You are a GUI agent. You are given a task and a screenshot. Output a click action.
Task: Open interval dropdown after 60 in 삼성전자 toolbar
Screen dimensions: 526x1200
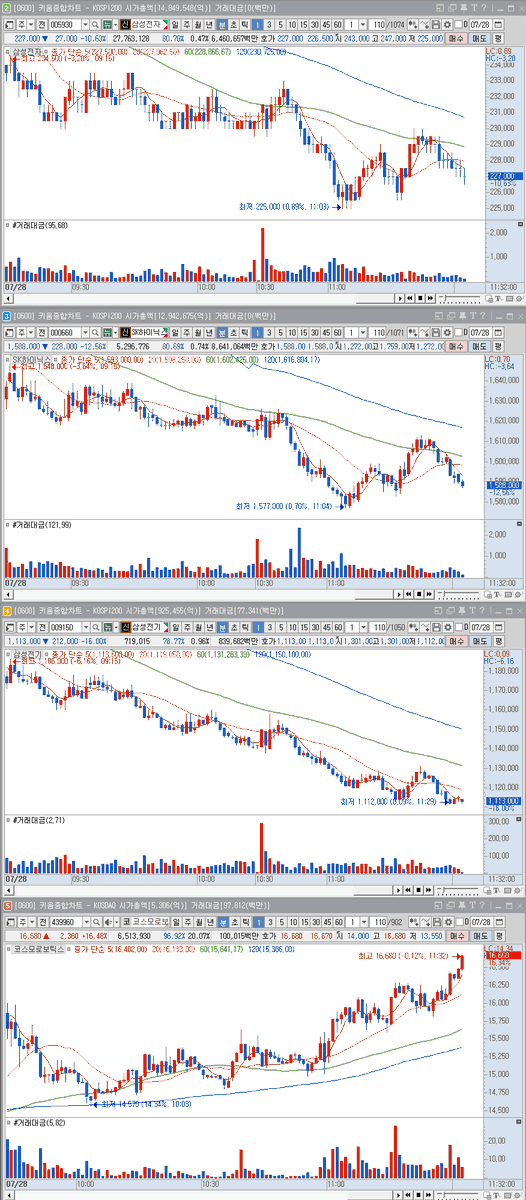coord(363,23)
